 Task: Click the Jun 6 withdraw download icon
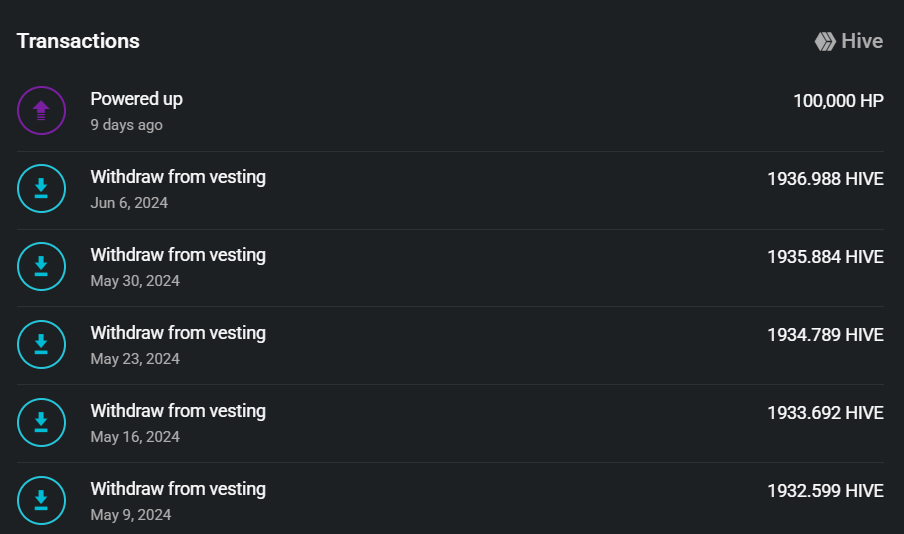point(41,188)
